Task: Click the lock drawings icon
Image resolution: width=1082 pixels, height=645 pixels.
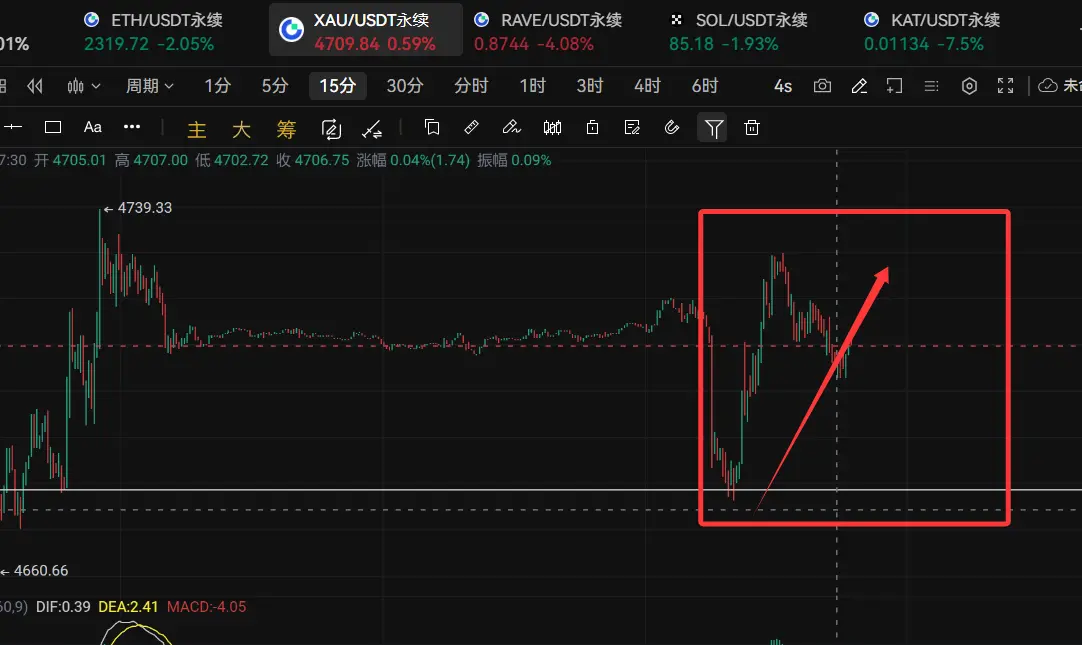Action: (x=592, y=127)
